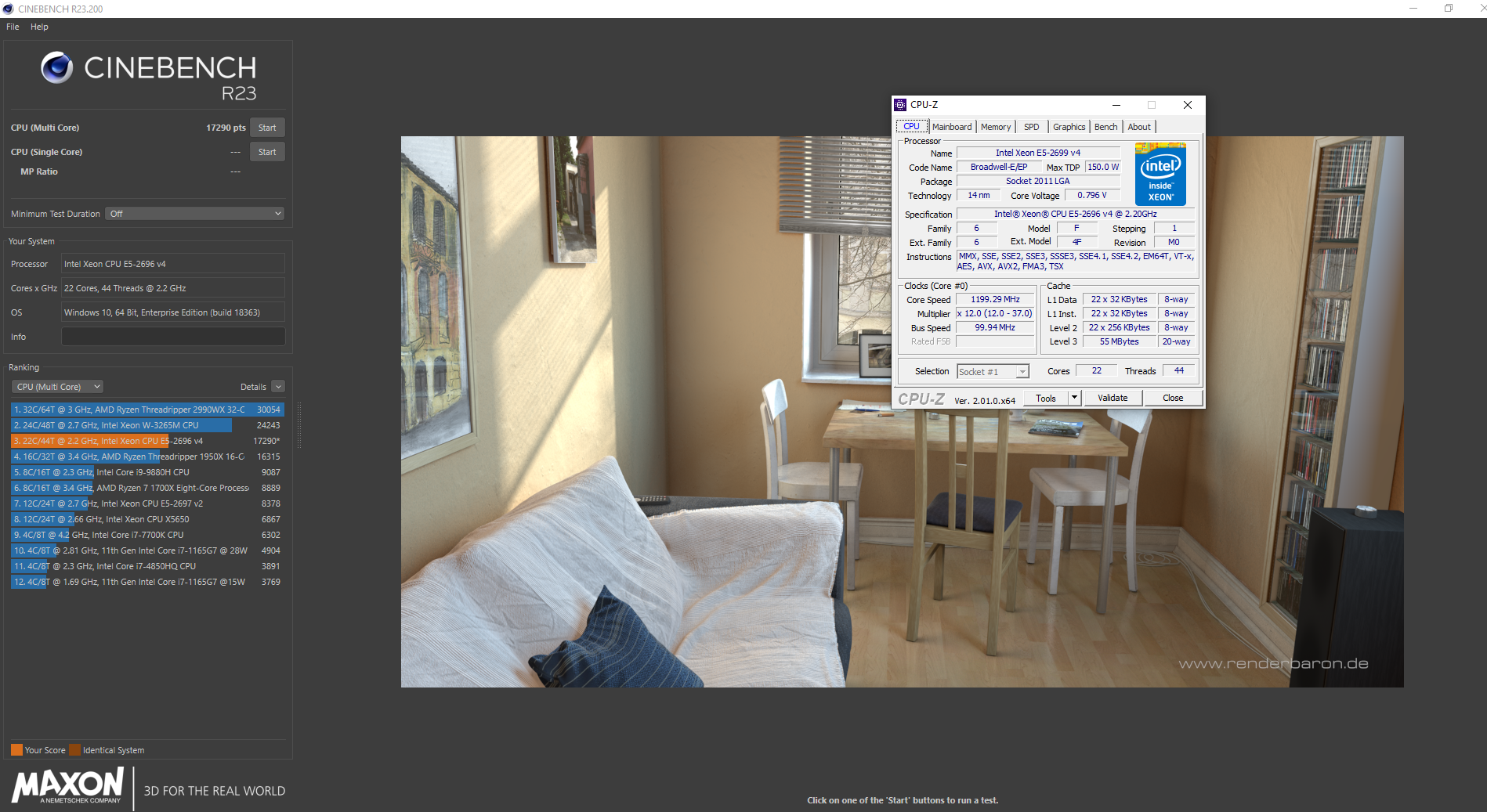This screenshot has width=1487, height=812.
Task: Select ranking row 6 AMD Ryzen 7 1700X
Action: [147, 488]
